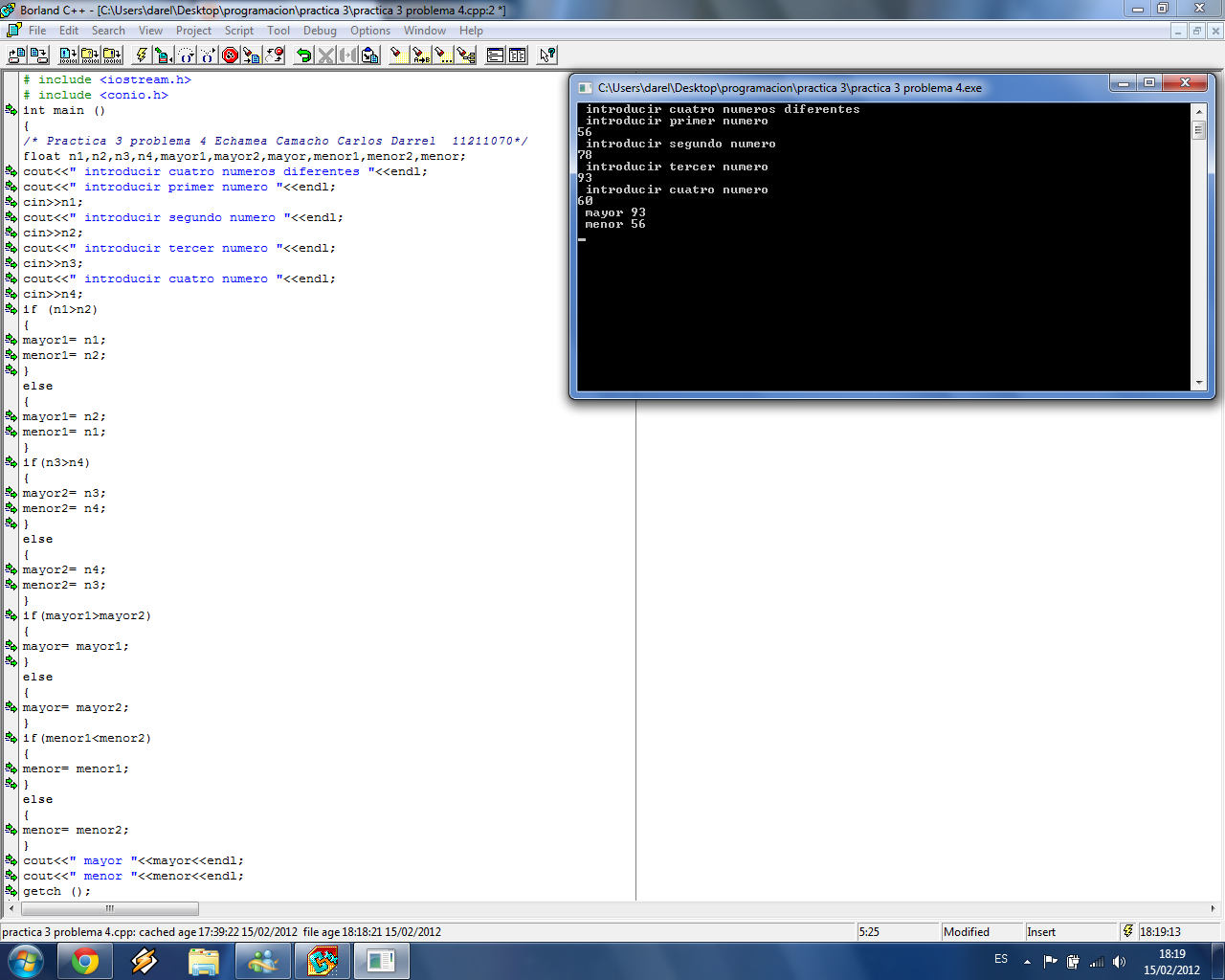The image size is (1225, 980).
Task: Click the paste-to-clipboard toolbar icon
Action: tap(372, 55)
